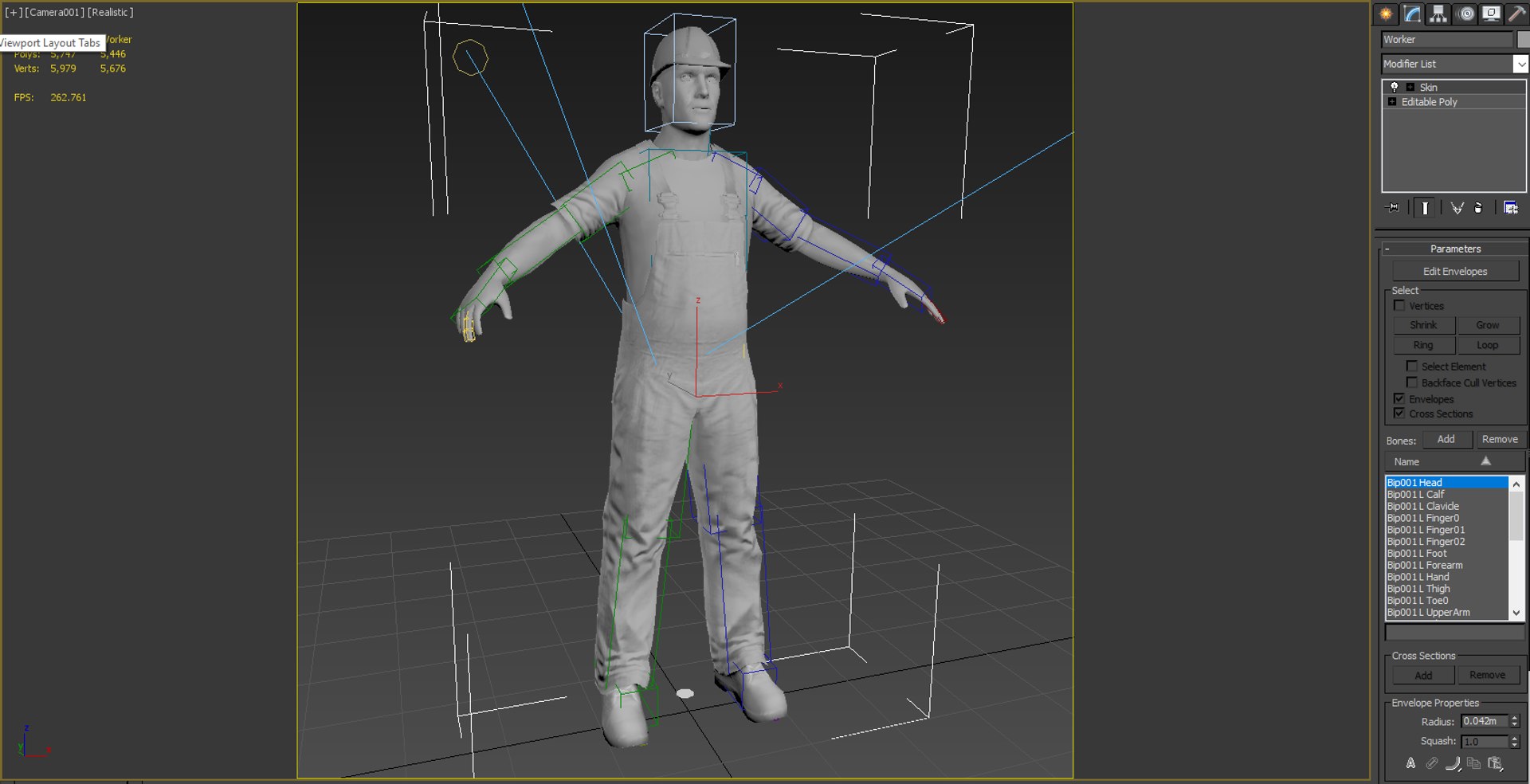
Task: Select Bip001 L Thigh bone
Action: click(x=1446, y=589)
